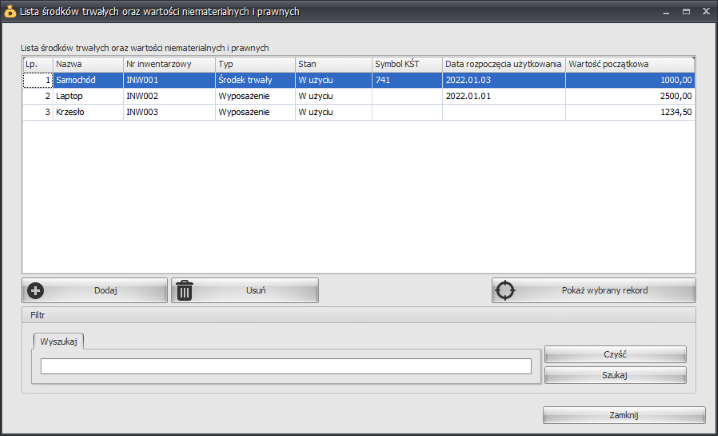
Task: Sort by Nr inwentarzowy column header
Action: [169, 64]
